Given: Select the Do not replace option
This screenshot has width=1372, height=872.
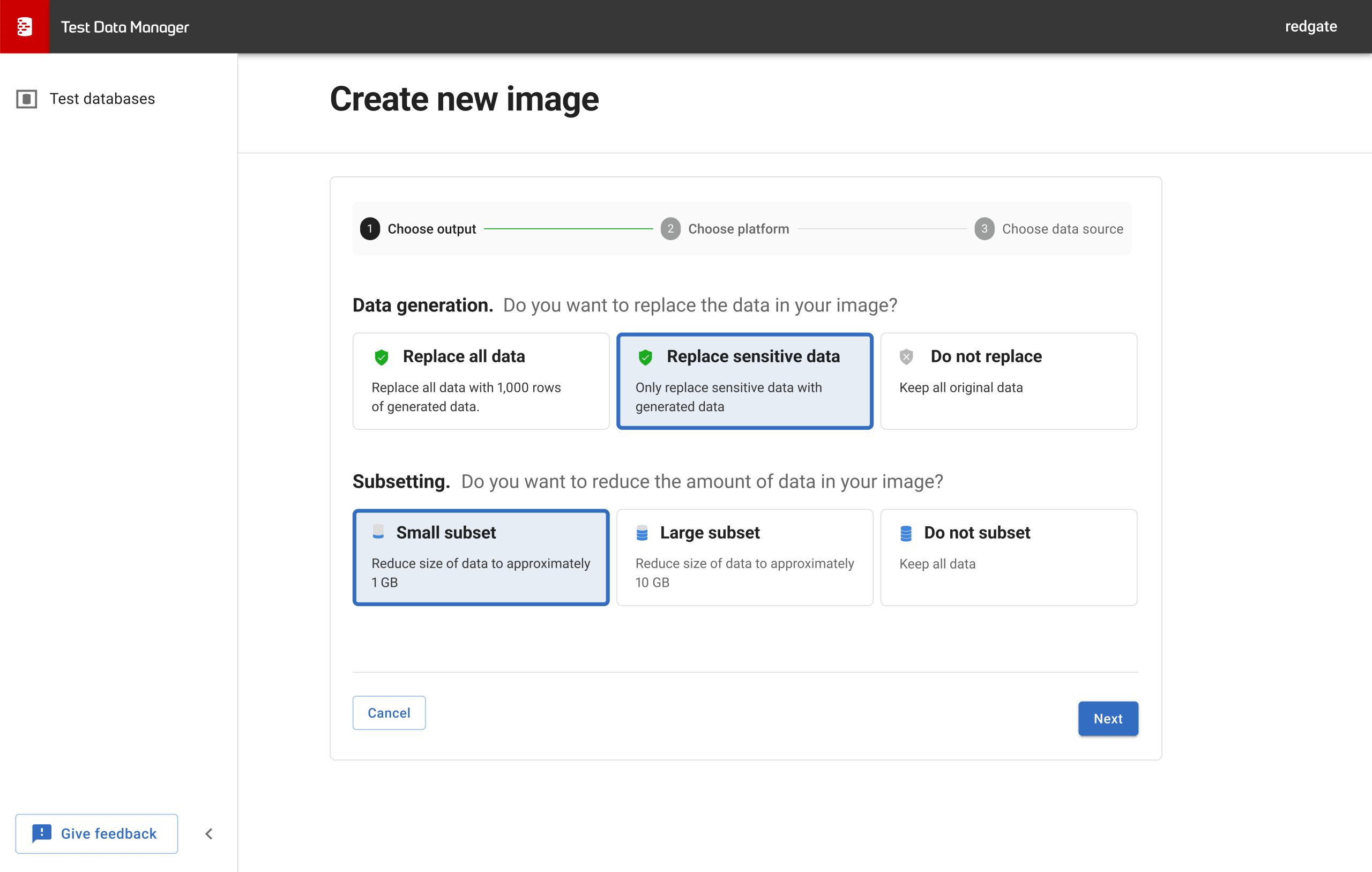Looking at the screenshot, I should 1009,381.
